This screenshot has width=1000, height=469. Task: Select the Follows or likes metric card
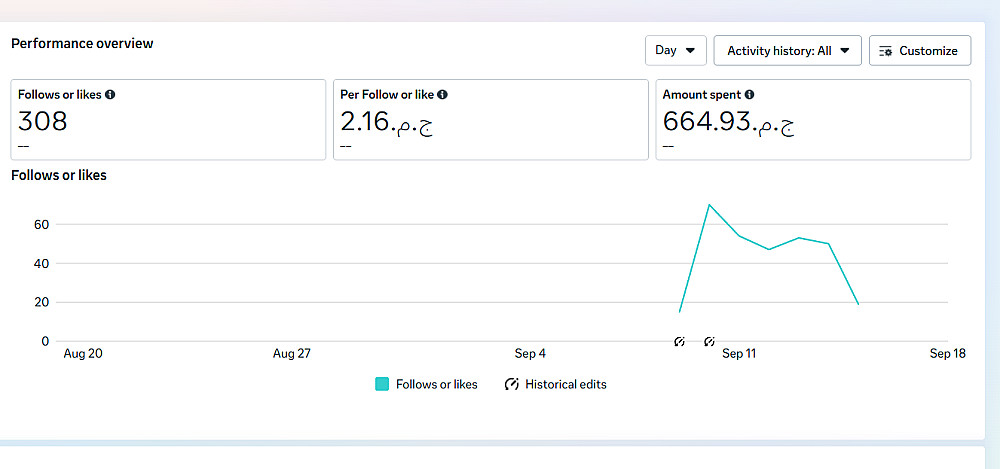pyautogui.click(x=168, y=120)
